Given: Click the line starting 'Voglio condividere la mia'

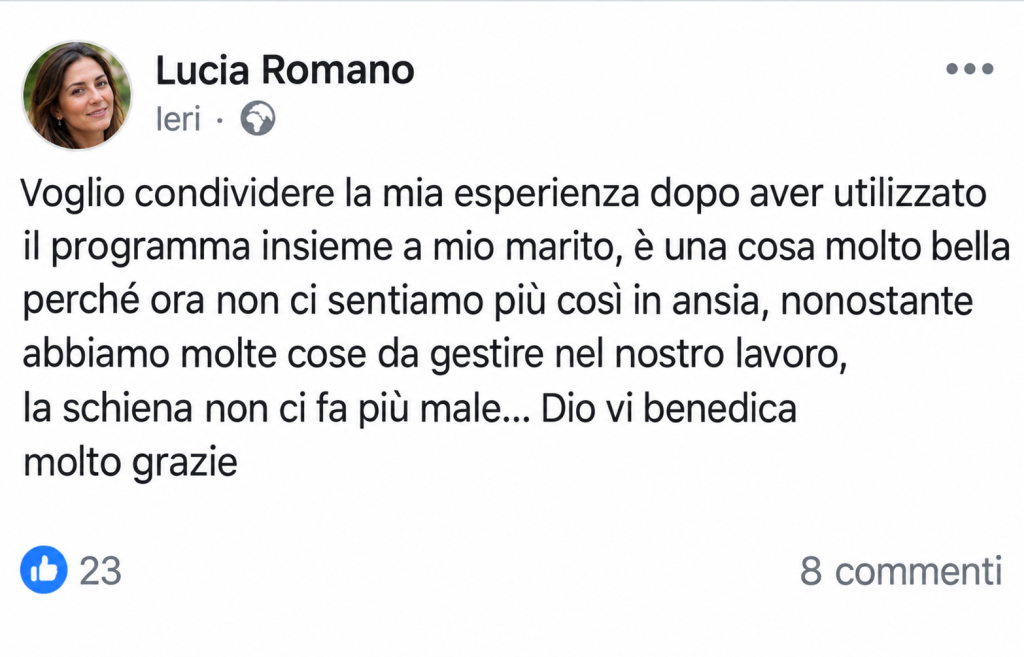Looking at the screenshot, I should tap(504, 194).
